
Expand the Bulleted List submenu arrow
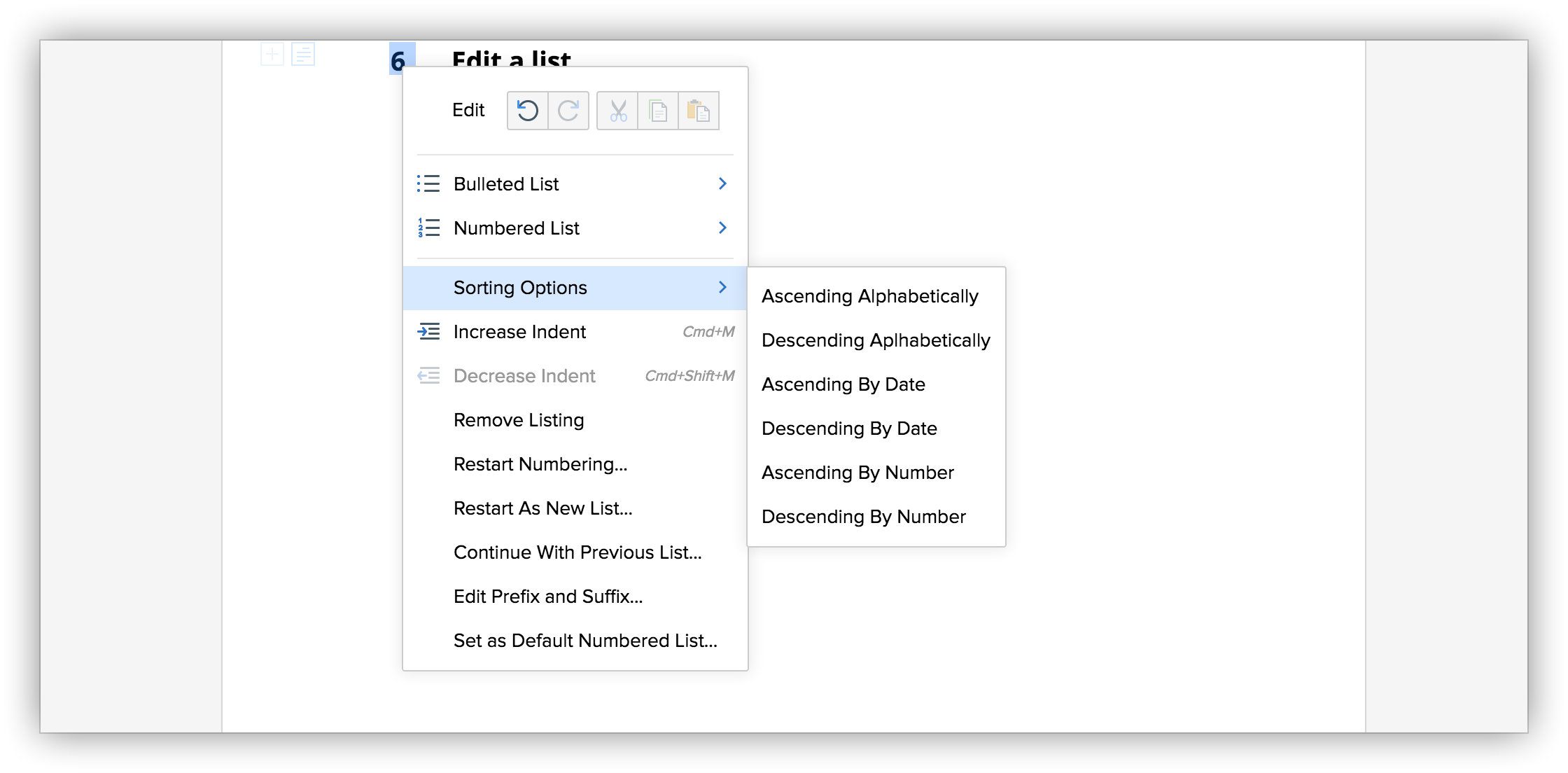point(722,184)
